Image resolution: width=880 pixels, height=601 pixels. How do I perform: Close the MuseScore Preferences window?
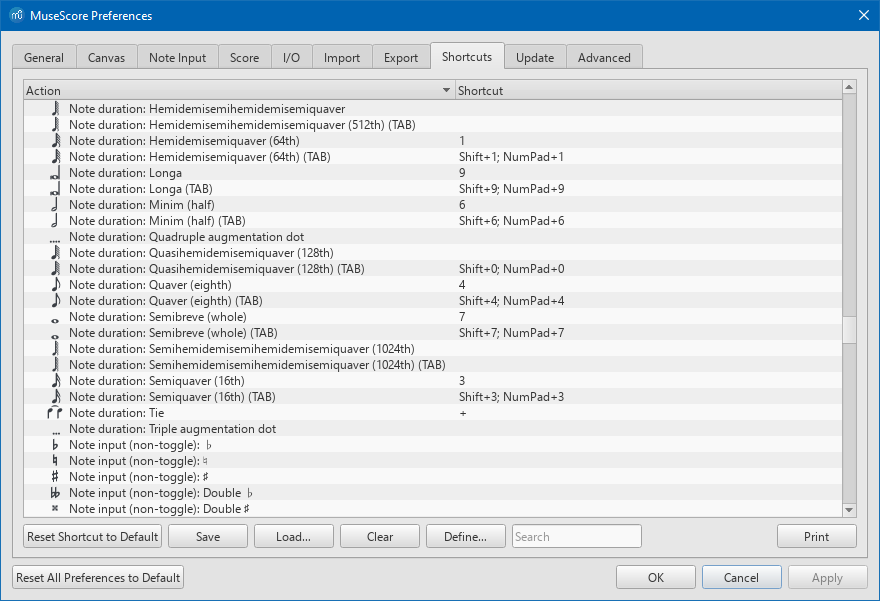click(x=864, y=15)
